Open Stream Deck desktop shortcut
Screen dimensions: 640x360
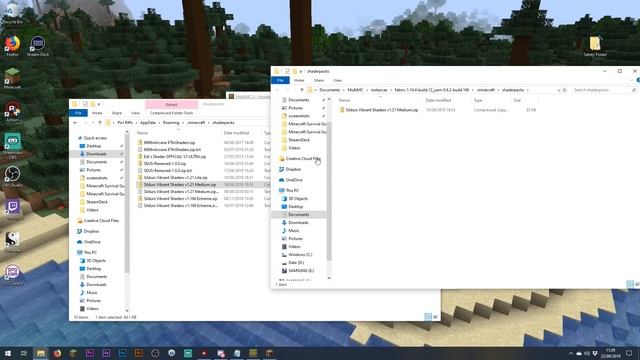click(x=38, y=46)
